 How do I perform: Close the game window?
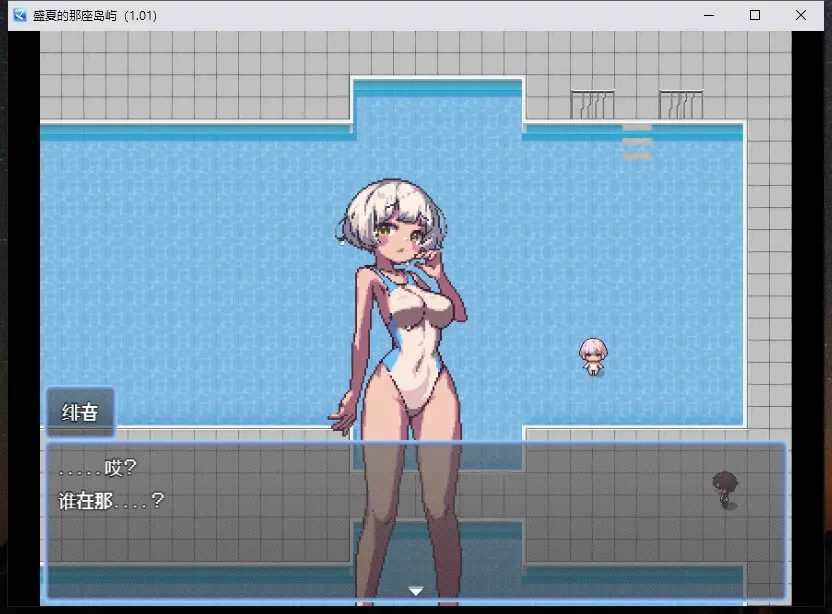tap(801, 15)
